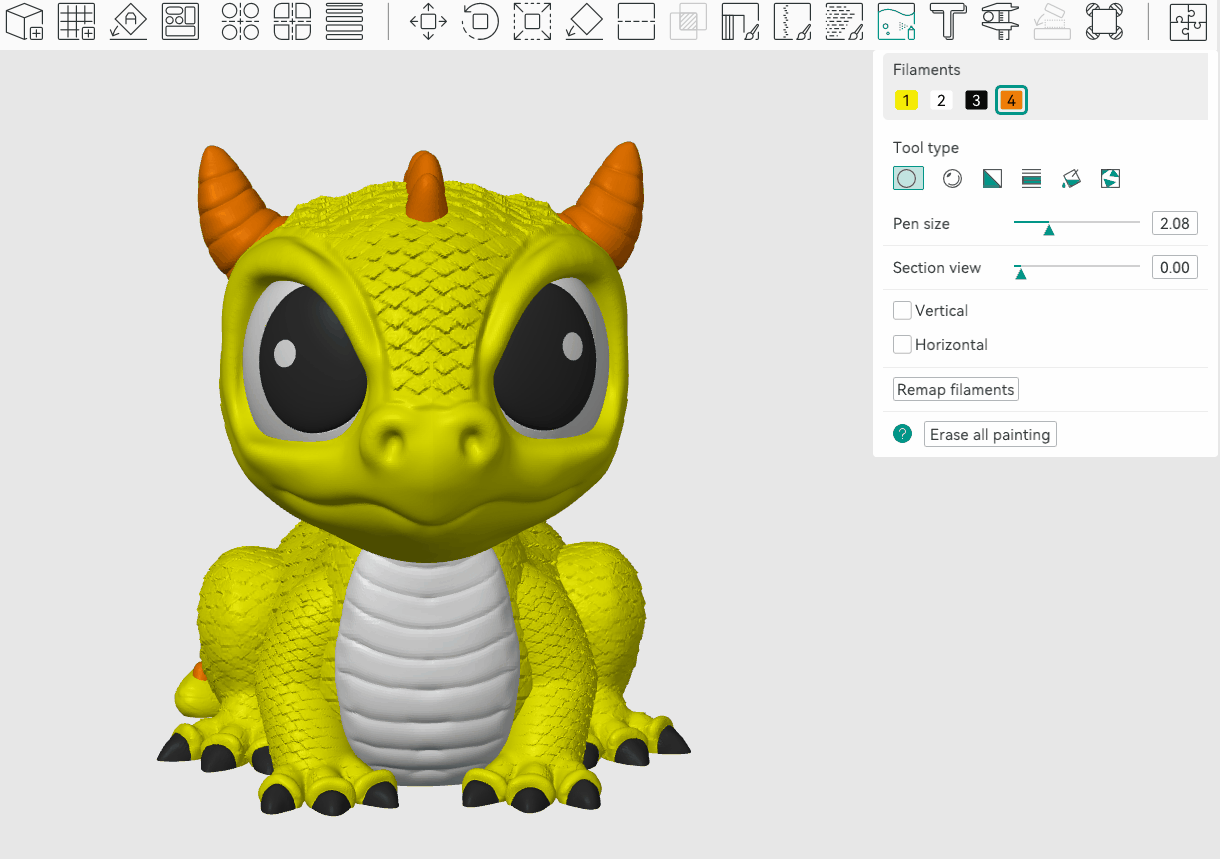1220x859 pixels.
Task: Open the Measure caliper tool
Action: pyautogui.click(x=999, y=21)
